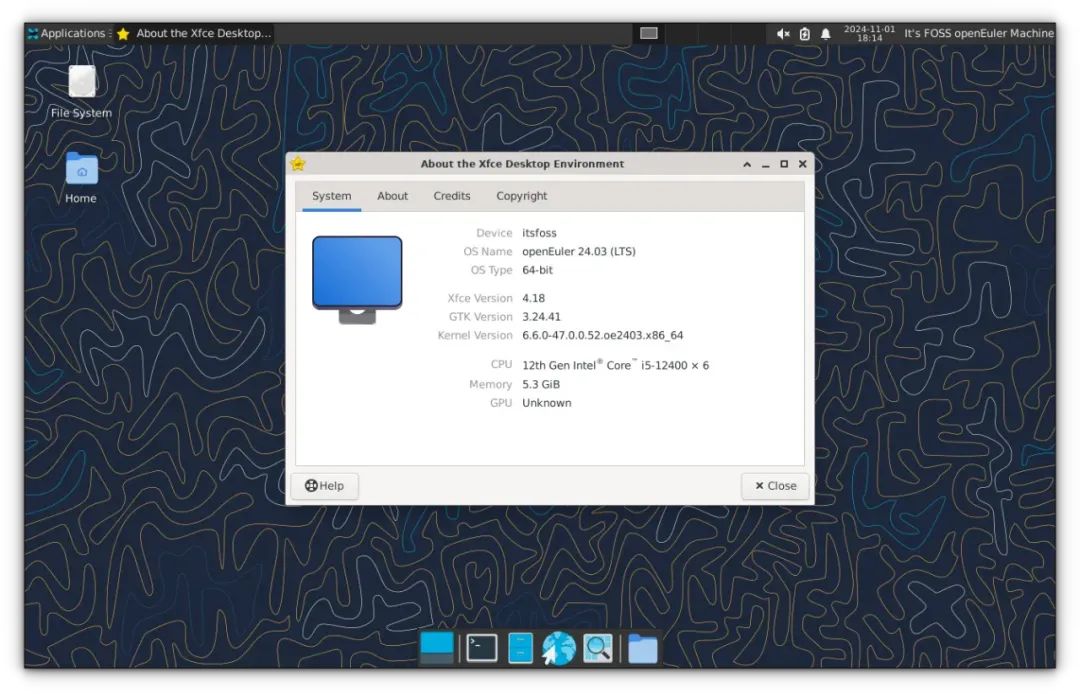The image size is (1080, 694).
Task: Click the 64-bit OS type value
Action: point(537,270)
